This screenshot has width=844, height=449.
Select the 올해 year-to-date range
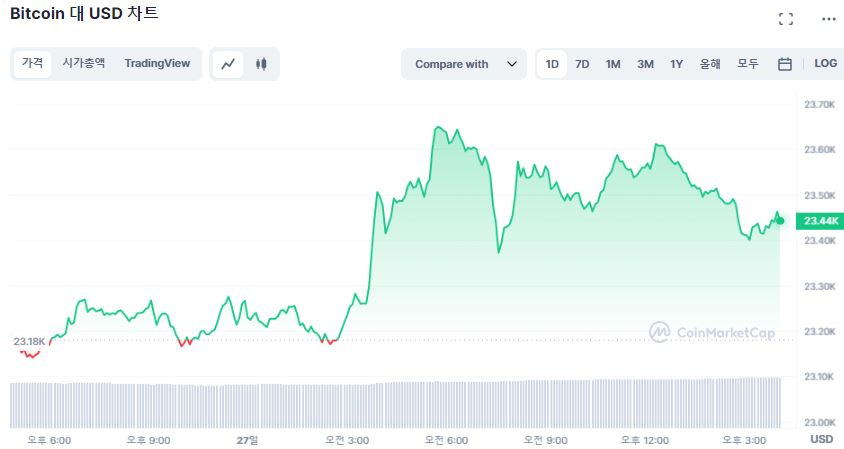click(710, 64)
